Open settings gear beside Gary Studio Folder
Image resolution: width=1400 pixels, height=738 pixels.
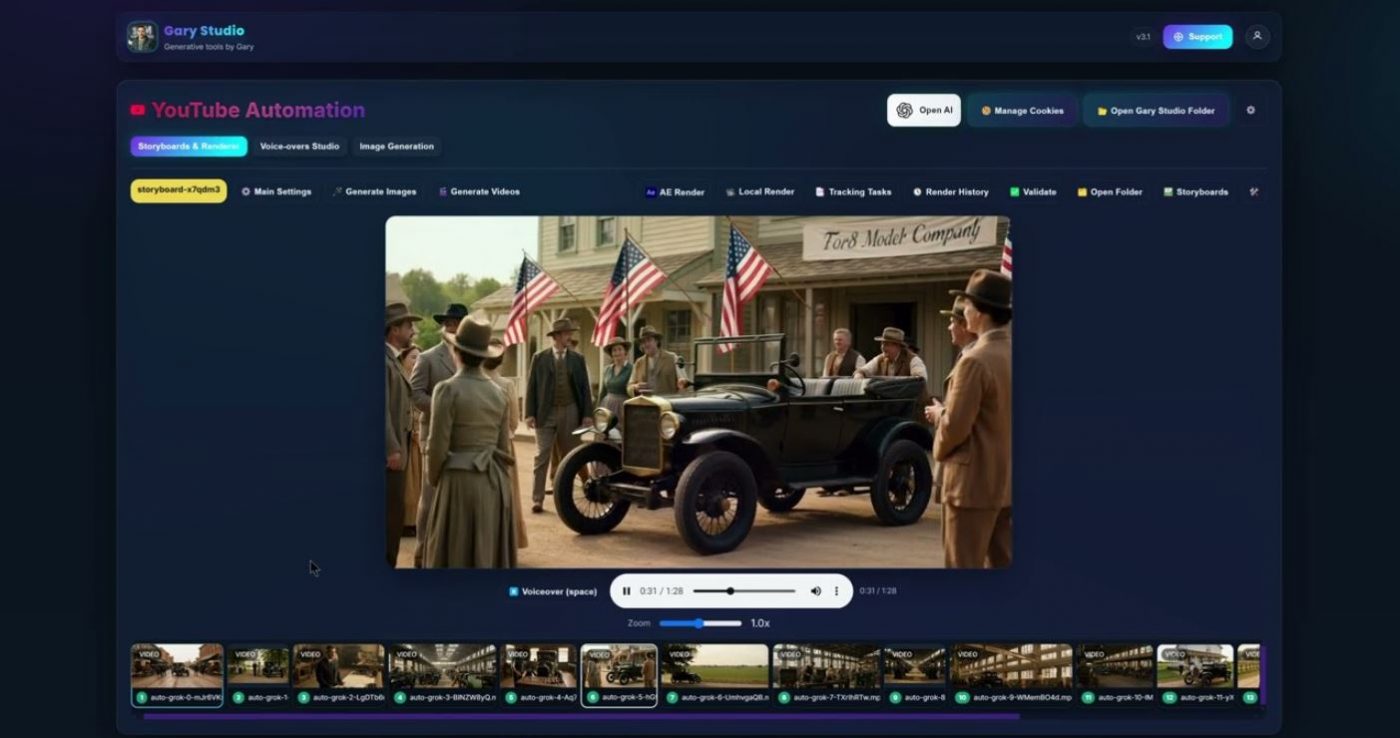tap(1250, 110)
